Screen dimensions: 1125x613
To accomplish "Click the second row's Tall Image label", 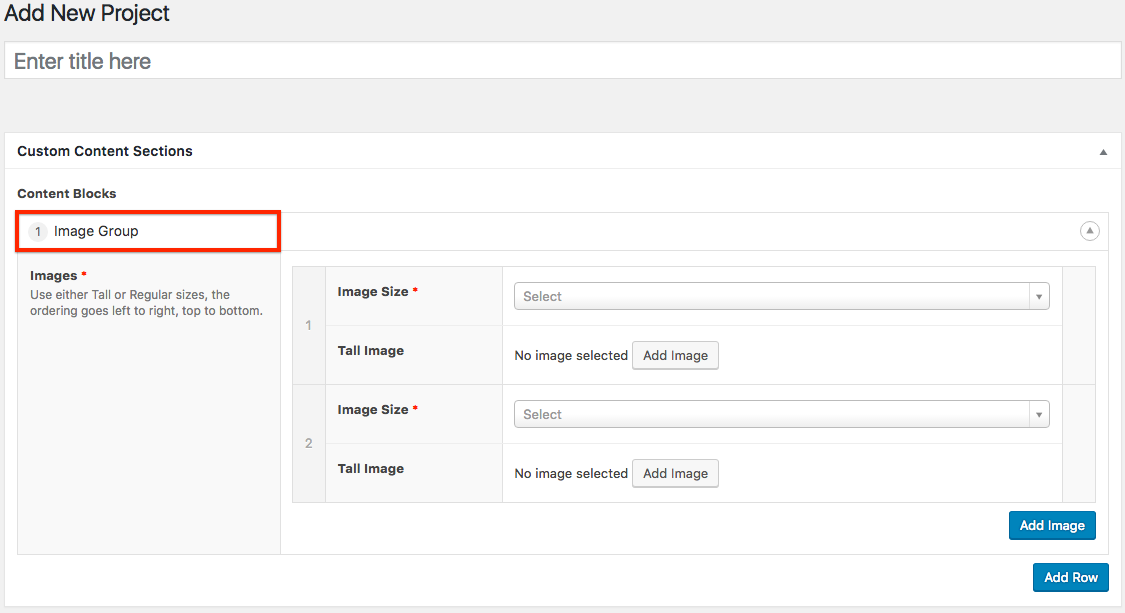I will pyautogui.click(x=371, y=468).
